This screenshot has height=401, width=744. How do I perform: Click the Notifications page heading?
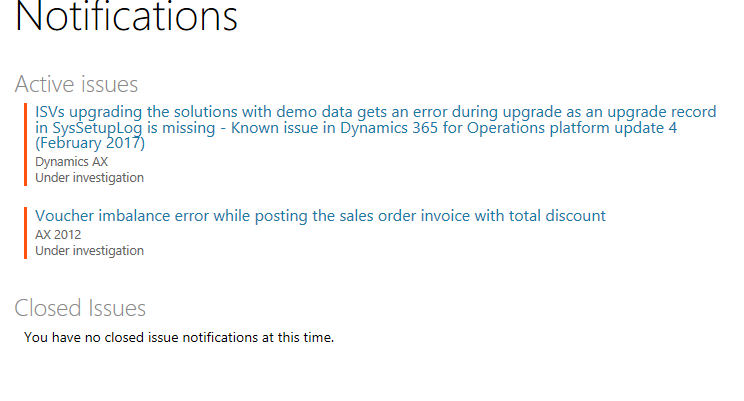[x=127, y=18]
